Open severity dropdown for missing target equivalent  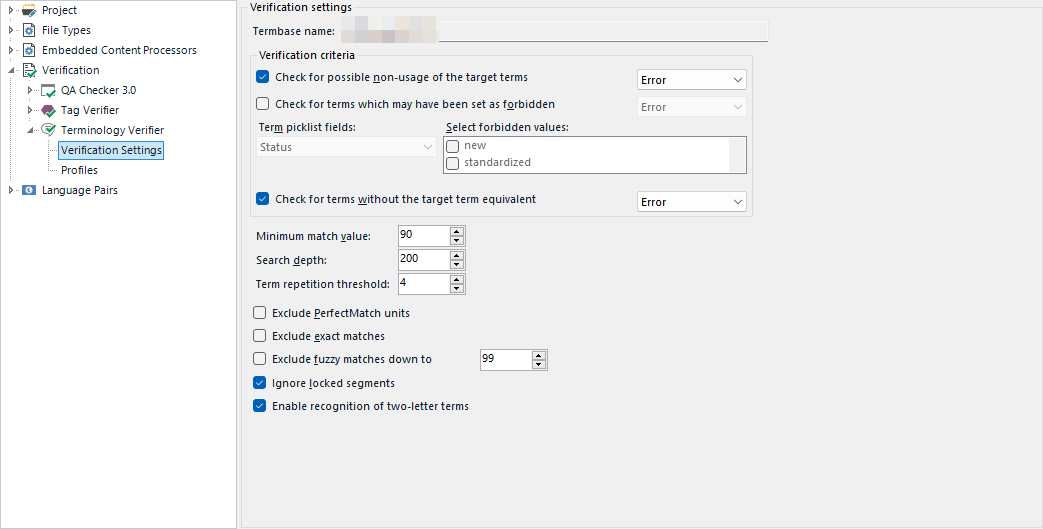[x=692, y=202]
